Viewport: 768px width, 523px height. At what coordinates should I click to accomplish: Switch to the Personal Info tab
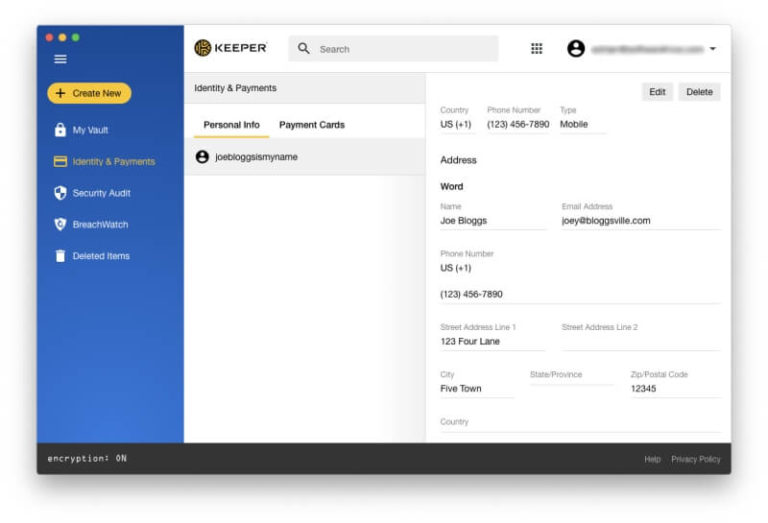232,125
